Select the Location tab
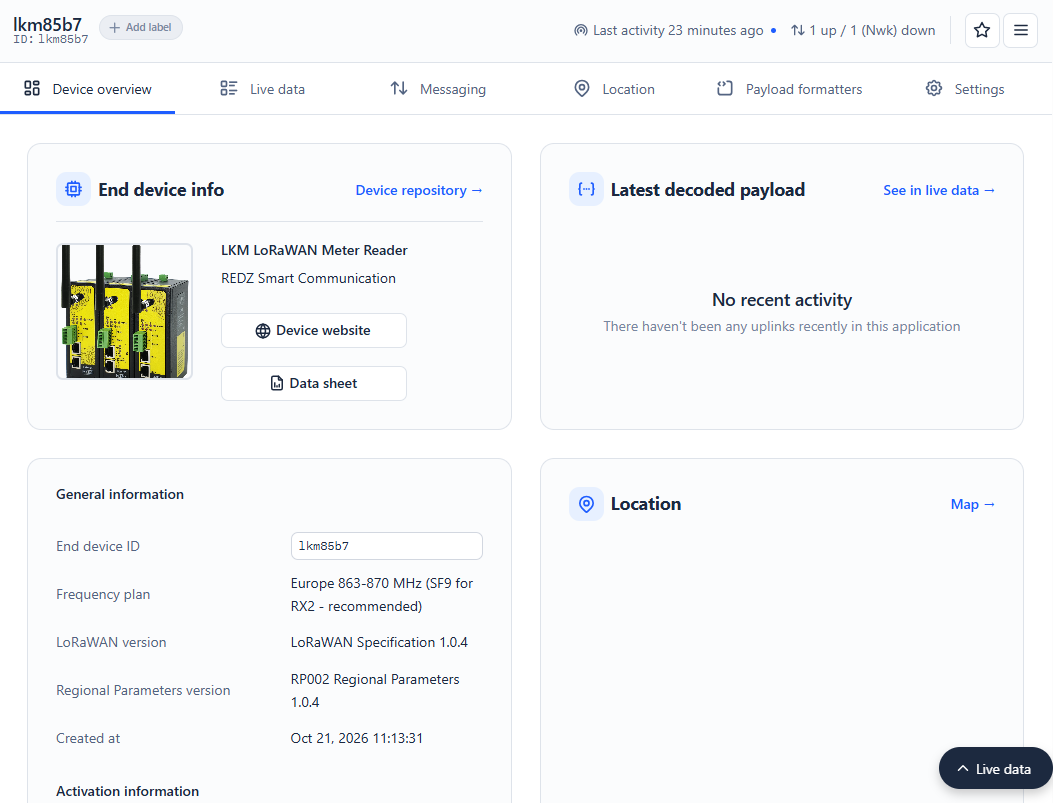Image resolution: width=1053 pixels, height=803 pixels. 614,89
